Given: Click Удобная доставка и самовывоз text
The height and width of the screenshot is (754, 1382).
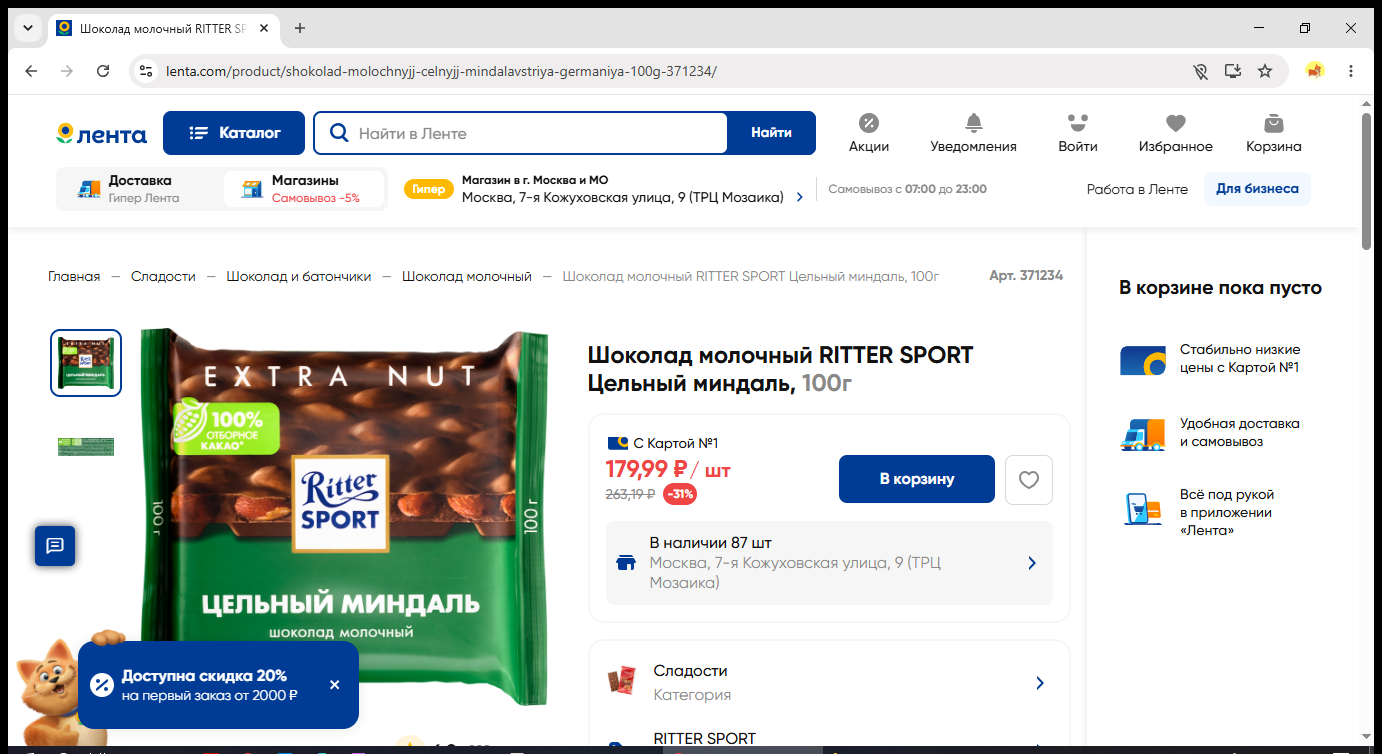Looking at the screenshot, I should click(x=1240, y=433).
